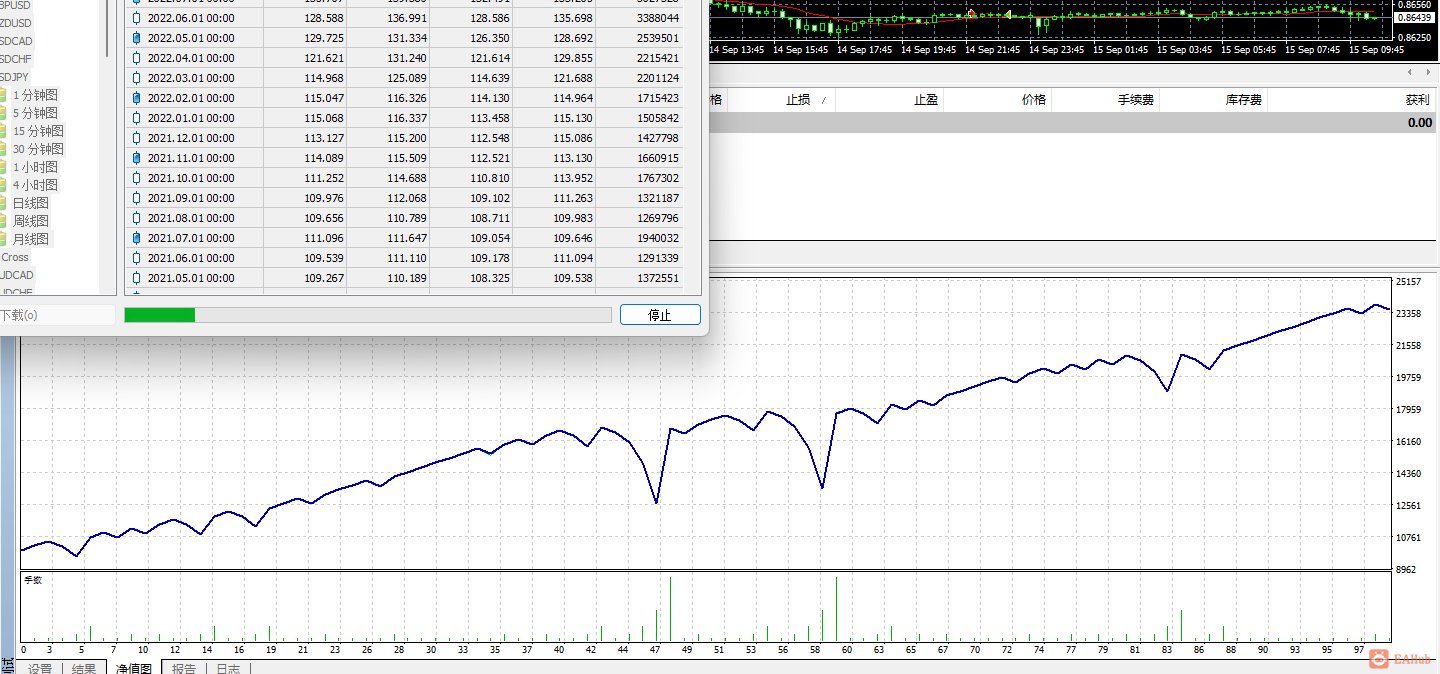The width and height of the screenshot is (1440, 674).
Task: Select the 30 分钟图 timeframe item
Action: tap(38, 149)
